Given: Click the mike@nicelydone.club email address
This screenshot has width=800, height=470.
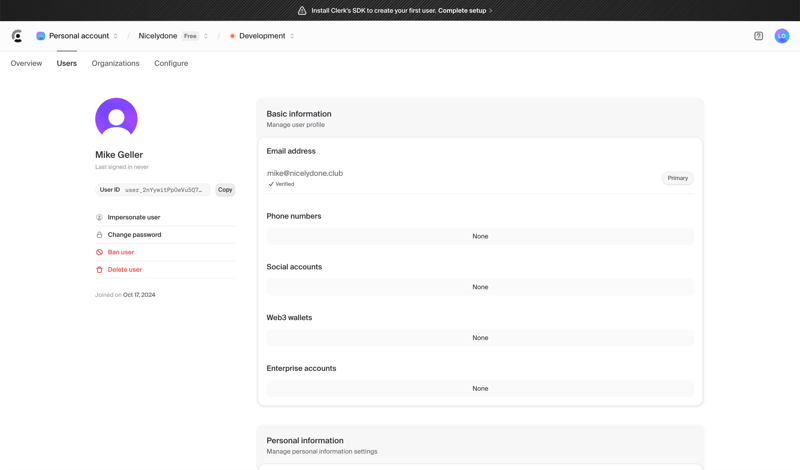Looking at the screenshot, I should pyautogui.click(x=305, y=173).
